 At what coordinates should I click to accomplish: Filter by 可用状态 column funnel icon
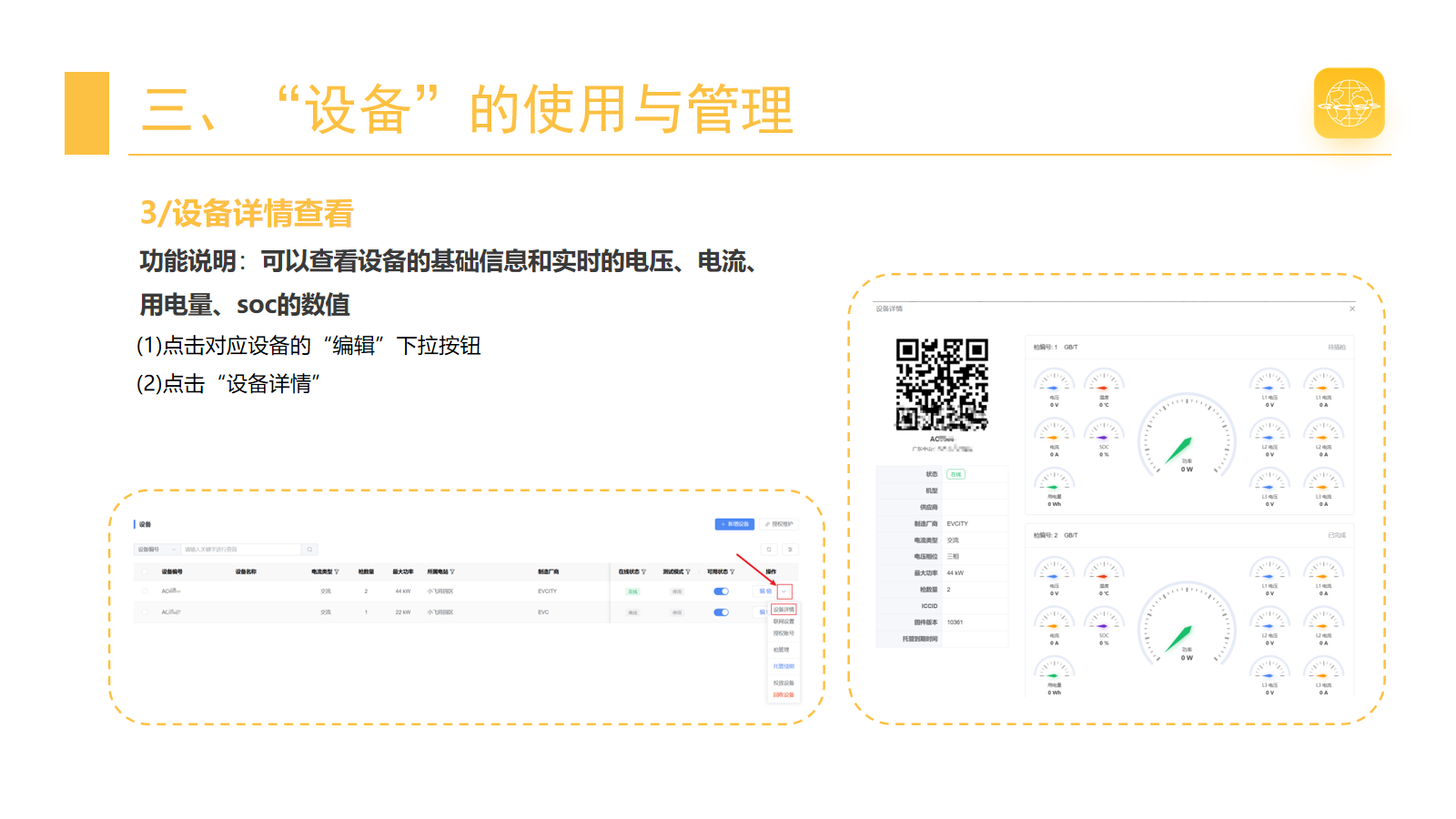(733, 572)
